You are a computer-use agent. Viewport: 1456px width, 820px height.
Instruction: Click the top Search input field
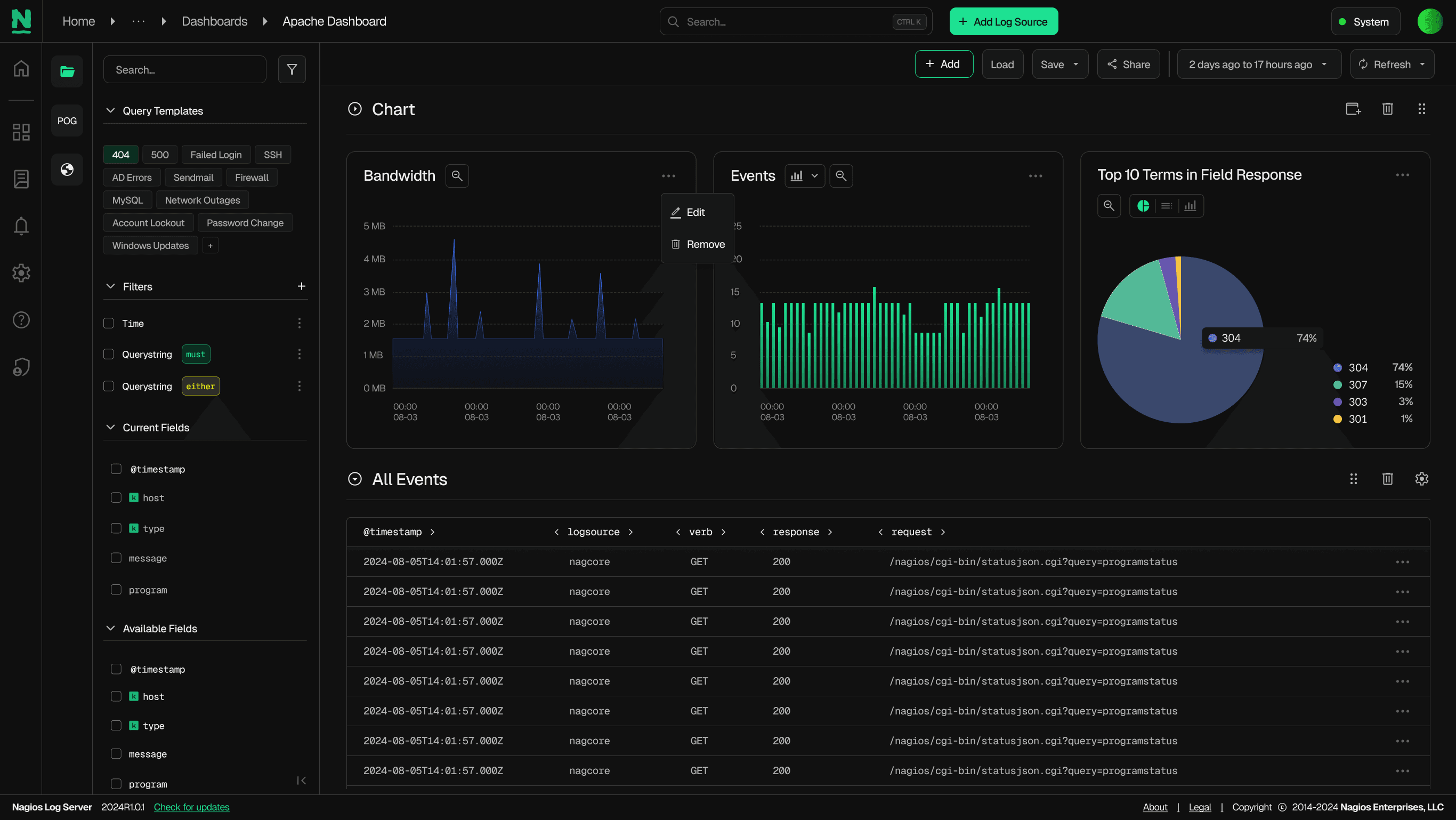795,21
